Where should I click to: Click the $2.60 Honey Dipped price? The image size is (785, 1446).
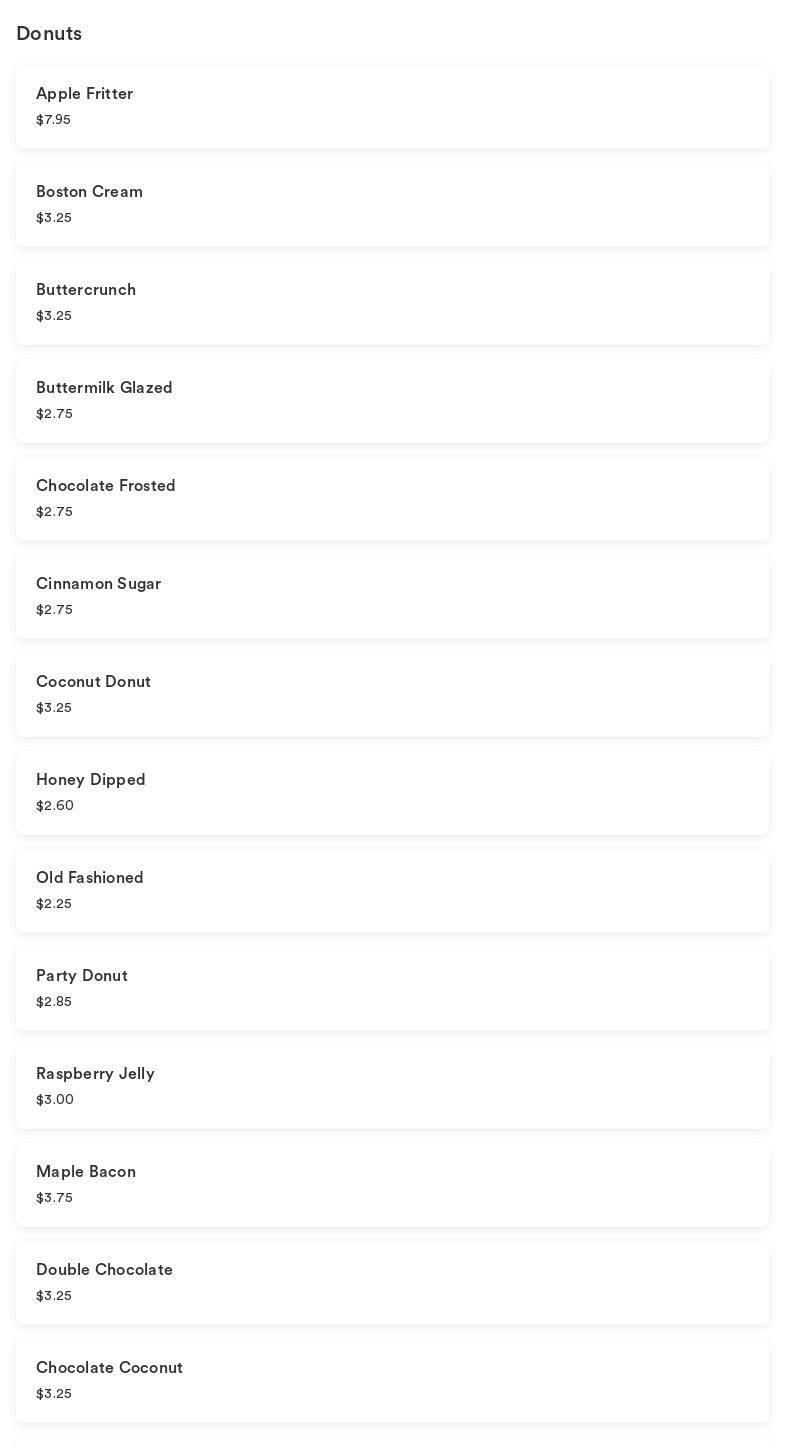(x=55, y=806)
